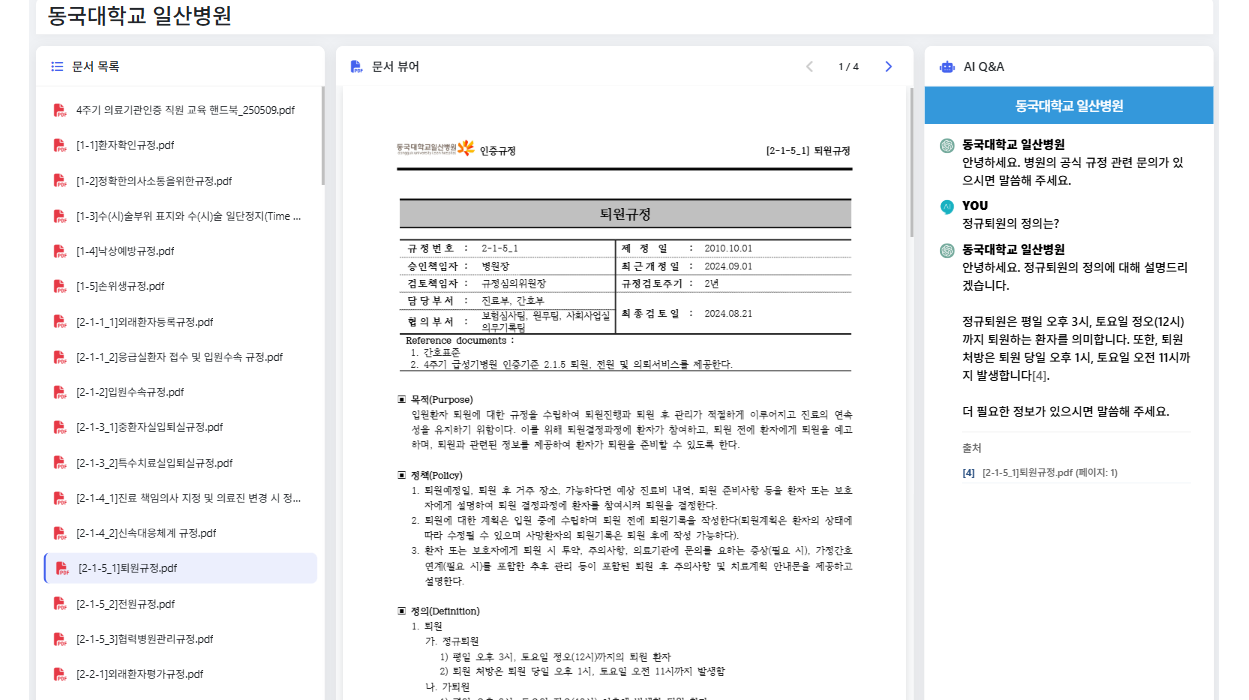This screenshot has height=700, width=1249.
Task: Click the blue 동국대학교 일산병원 chat banner
Action: [x=1069, y=105]
